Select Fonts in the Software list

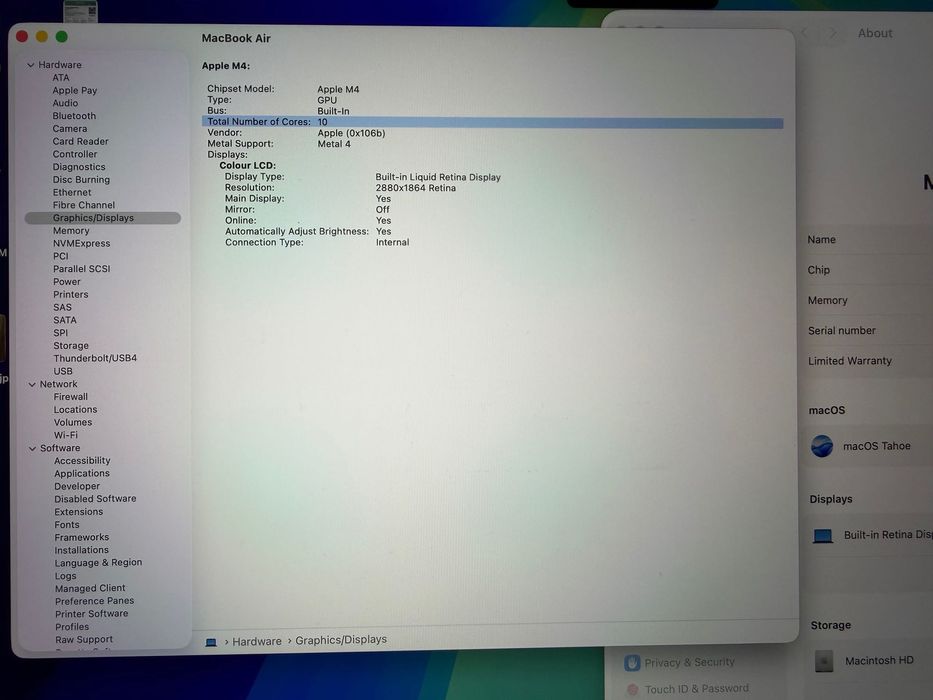tap(67, 525)
